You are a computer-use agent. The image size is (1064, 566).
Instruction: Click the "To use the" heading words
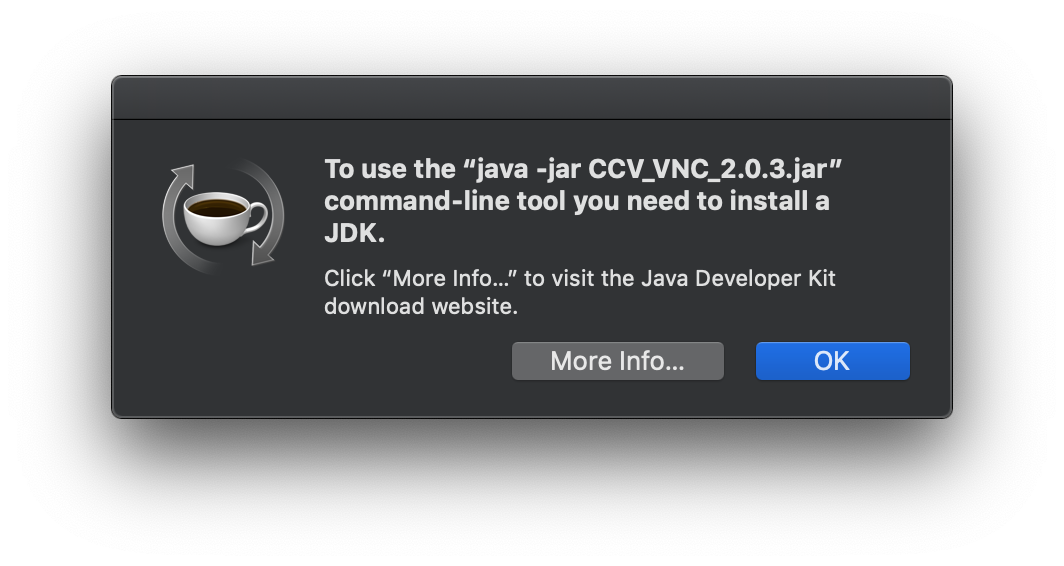pyautogui.click(x=387, y=169)
